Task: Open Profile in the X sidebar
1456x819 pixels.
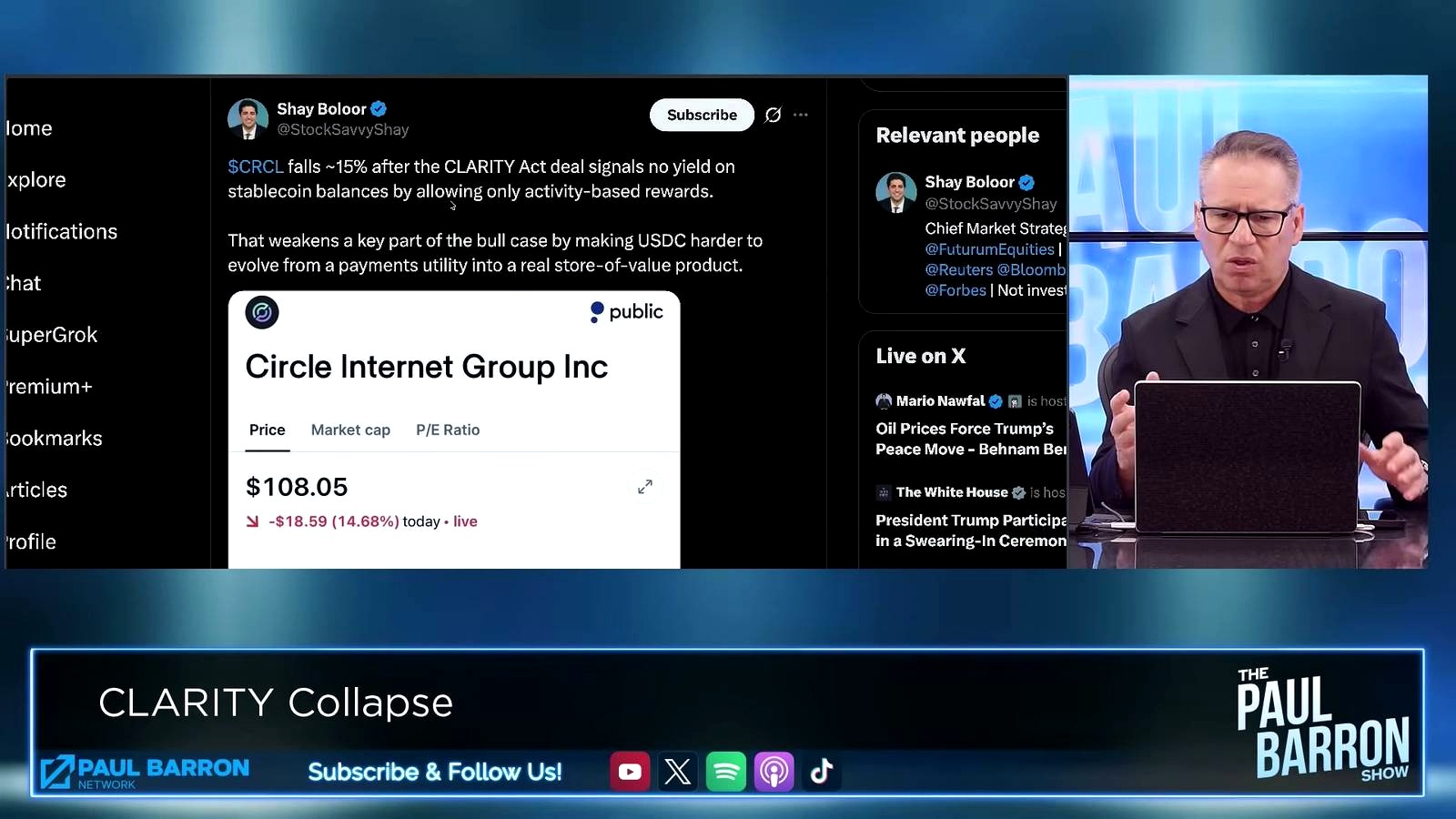Action: (32, 541)
